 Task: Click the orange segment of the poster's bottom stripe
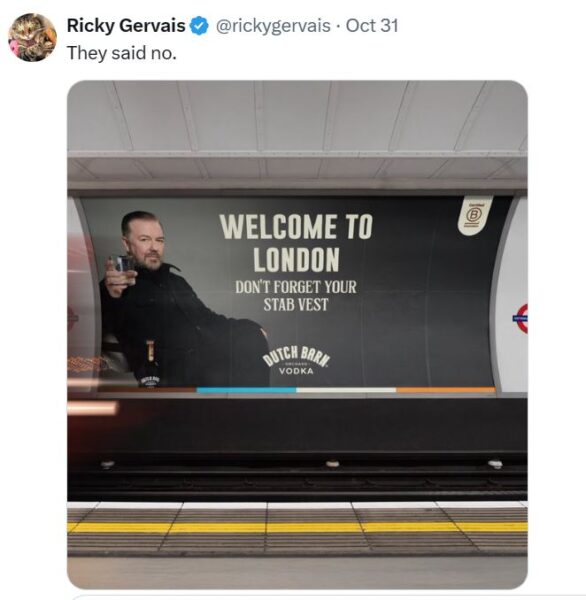(446, 390)
